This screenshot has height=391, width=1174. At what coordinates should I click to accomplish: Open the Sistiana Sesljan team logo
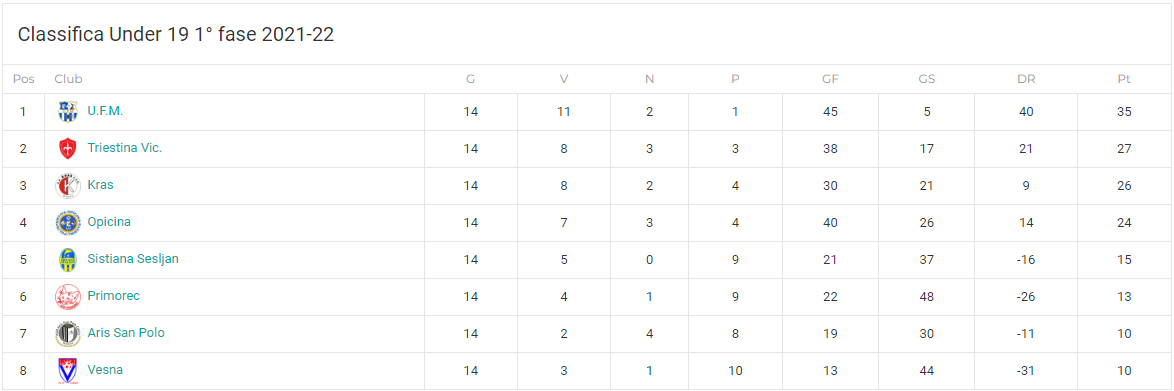[x=68, y=260]
